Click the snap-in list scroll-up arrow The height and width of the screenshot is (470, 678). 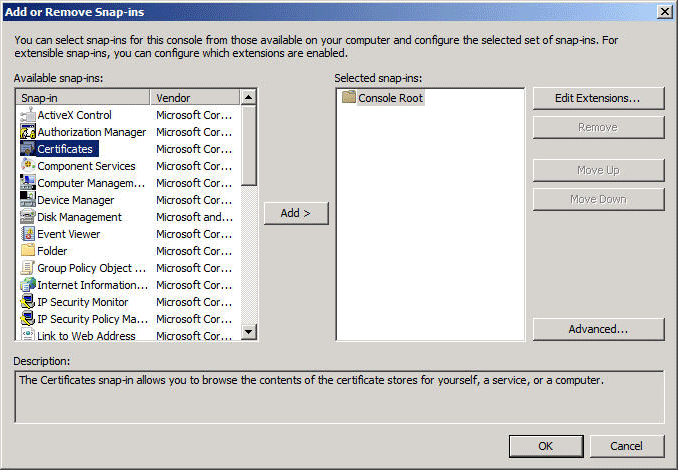tap(248, 97)
